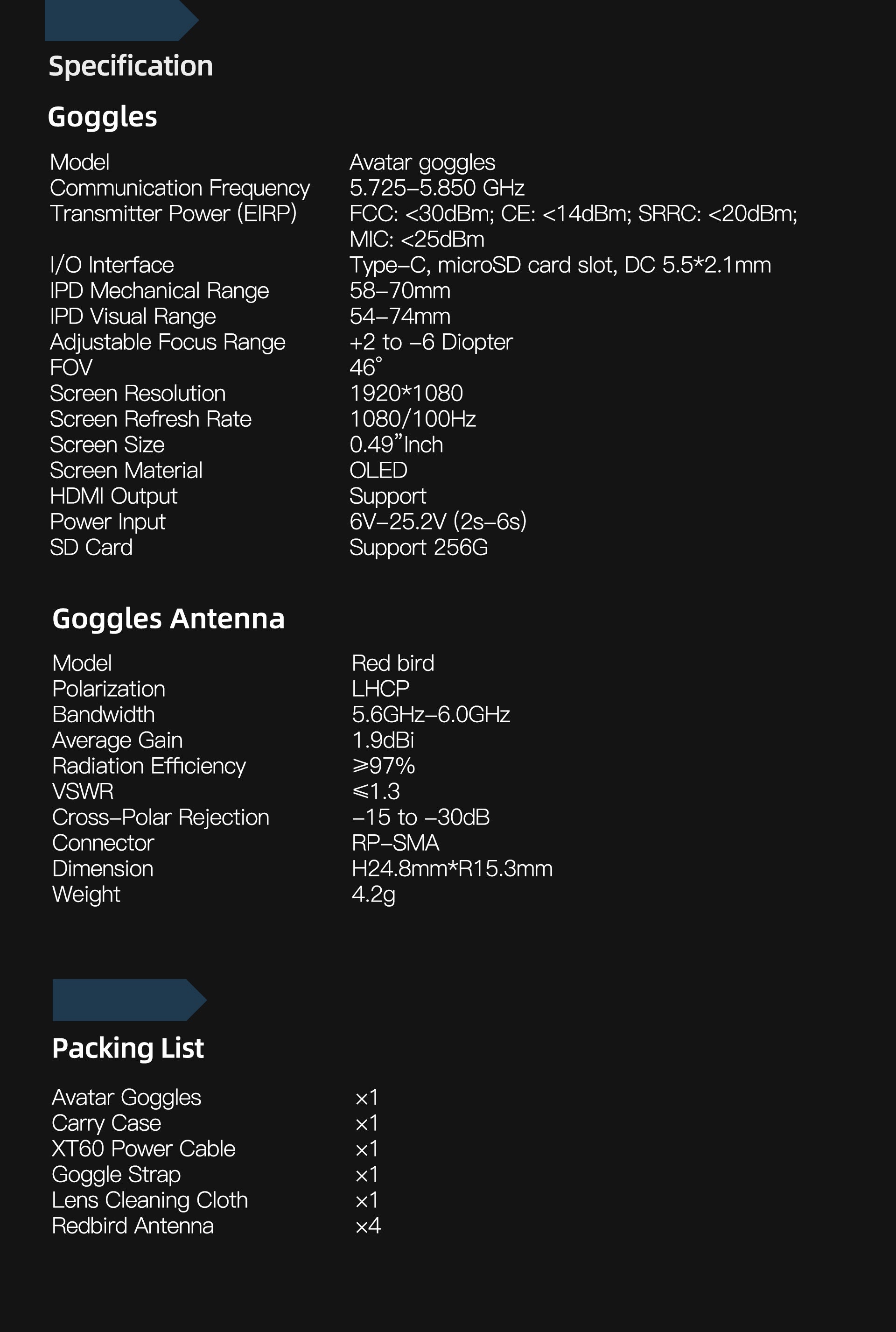The width and height of the screenshot is (896, 1332).
Task: Click the XT60 Power Cable item
Action: pos(143,1149)
